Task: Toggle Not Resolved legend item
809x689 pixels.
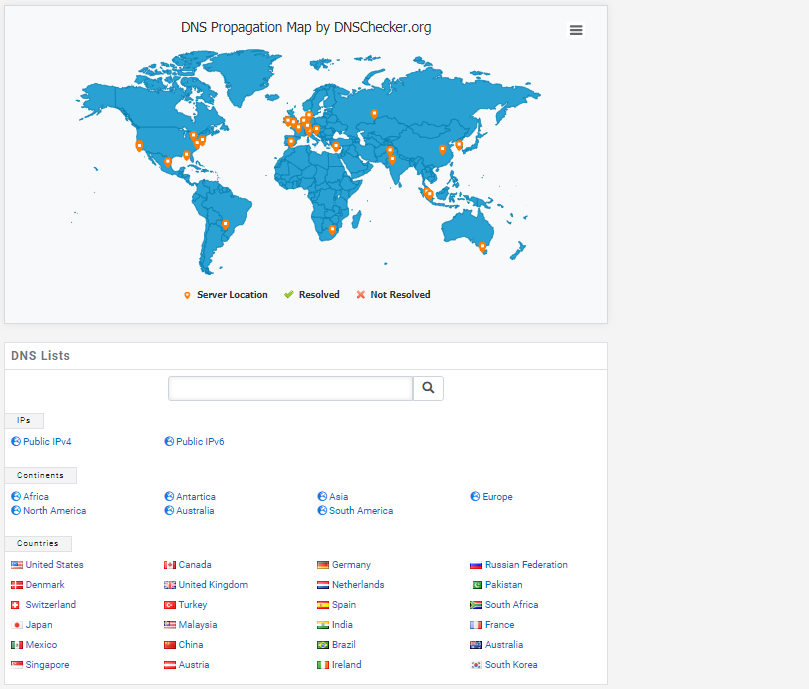Action: (393, 295)
